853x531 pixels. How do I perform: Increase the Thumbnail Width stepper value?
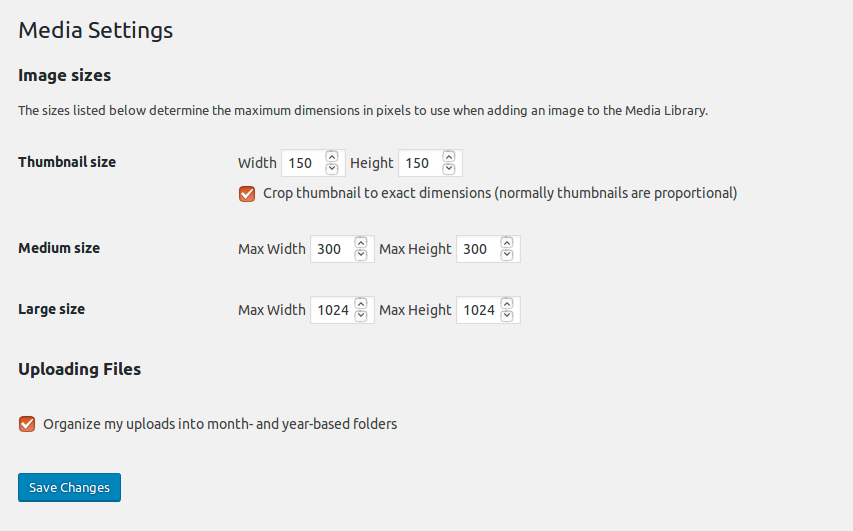(x=332, y=156)
